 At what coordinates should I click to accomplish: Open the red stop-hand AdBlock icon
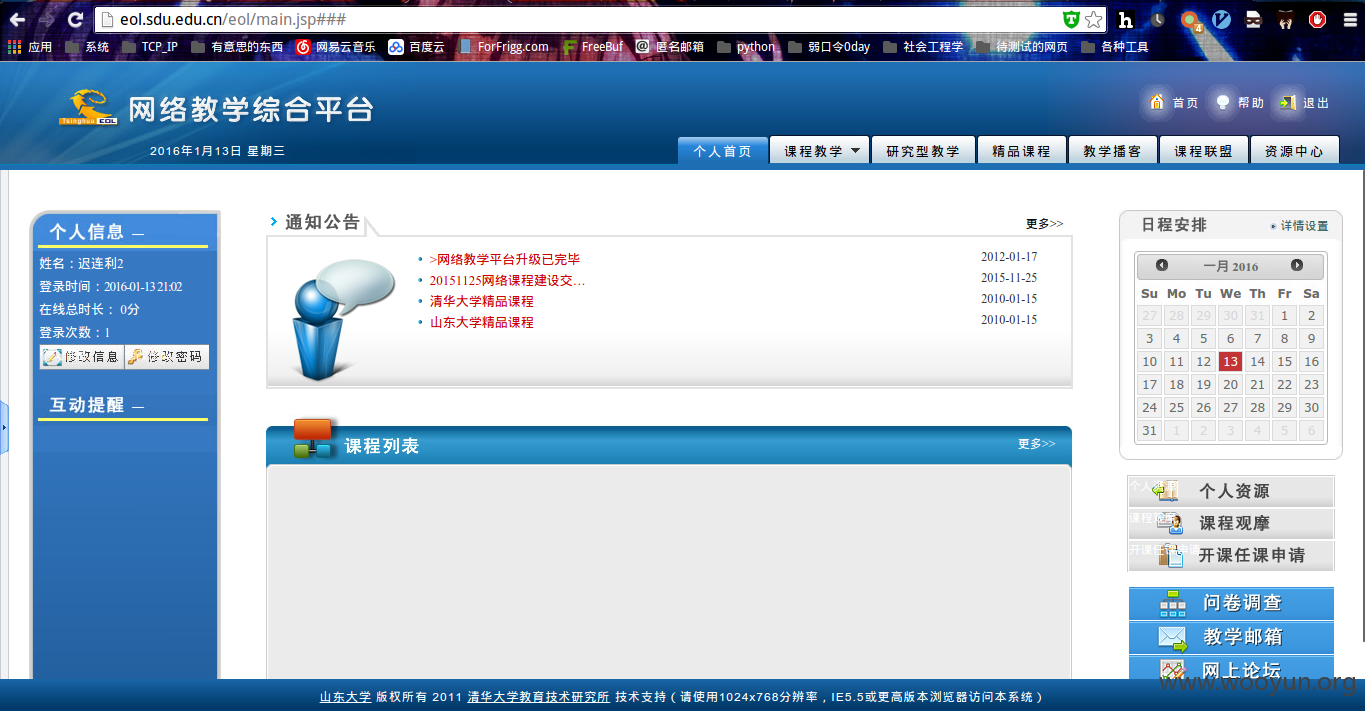[x=1317, y=19]
